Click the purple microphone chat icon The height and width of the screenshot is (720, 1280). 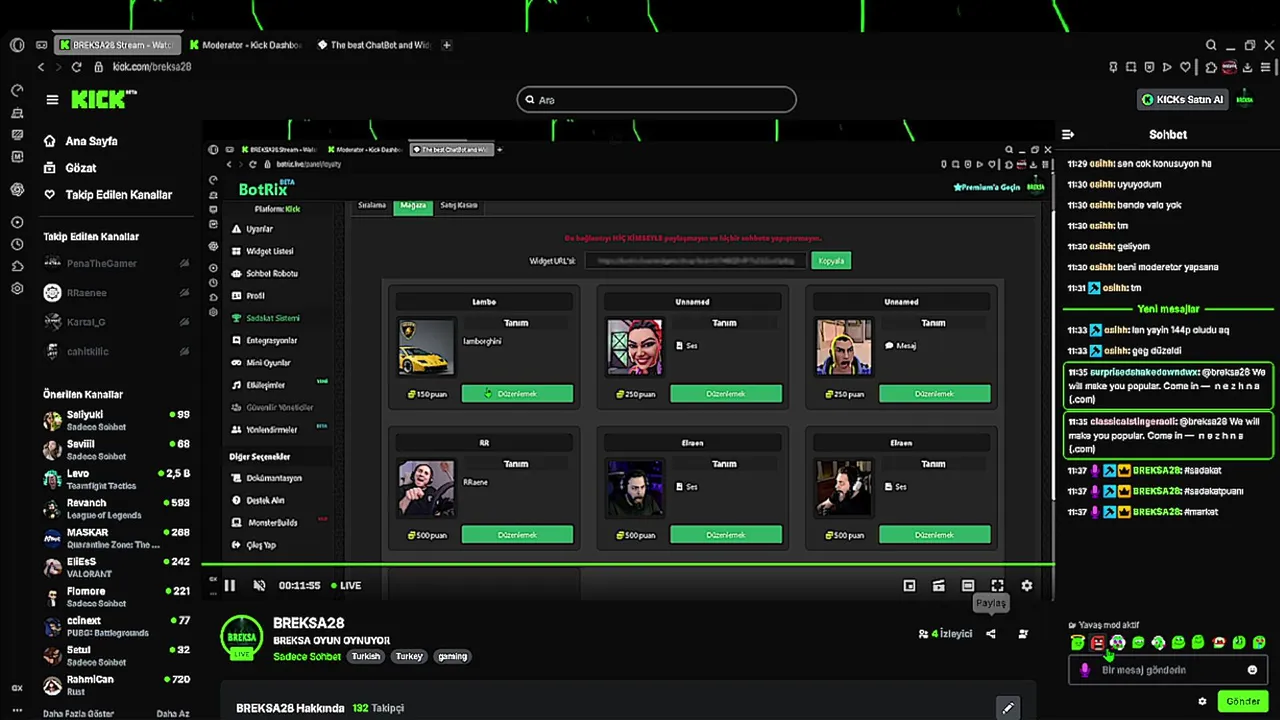tap(1085, 670)
